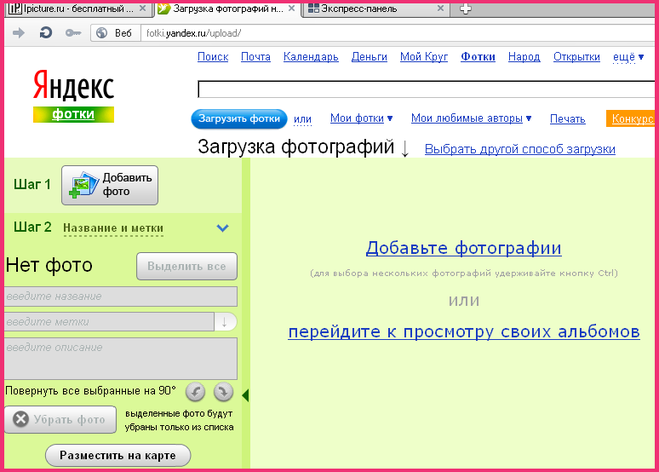This screenshot has height=472, width=659.
Task: Expand the ещё menu in the top navigation
Action: point(627,57)
